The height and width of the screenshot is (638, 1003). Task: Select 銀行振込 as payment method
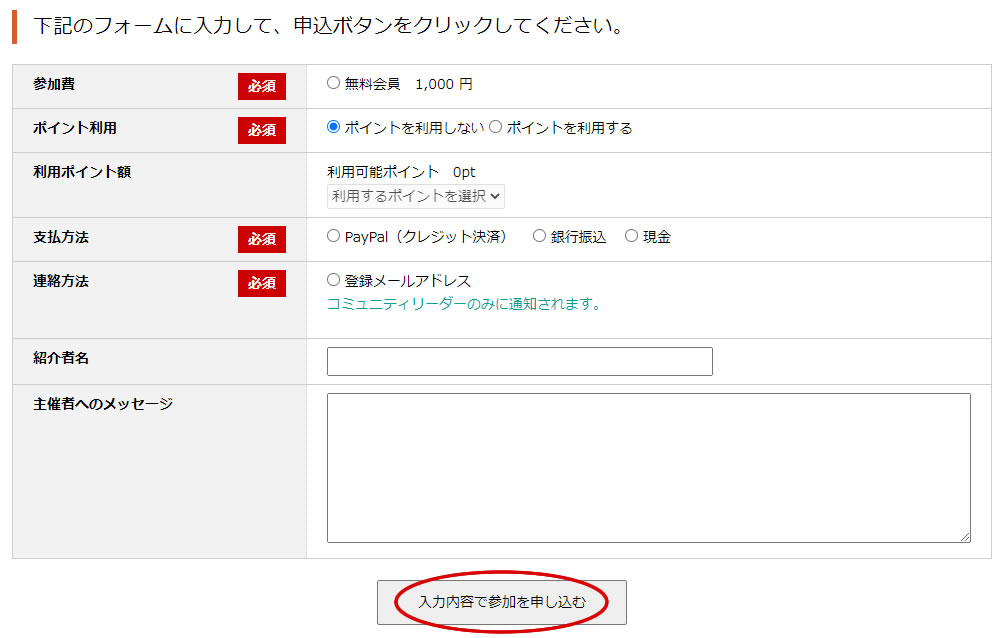point(540,237)
